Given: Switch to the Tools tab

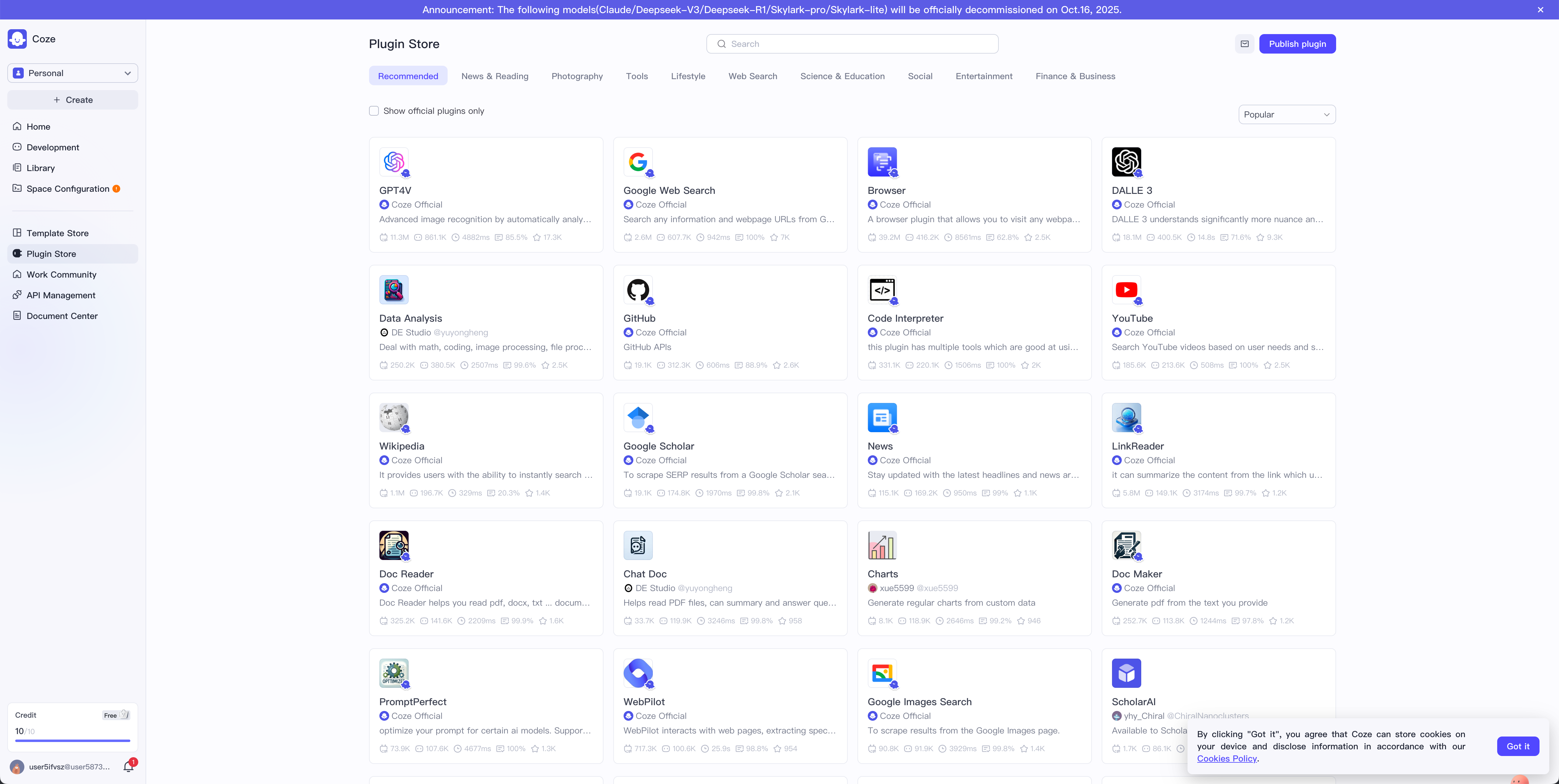Looking at the screenshot, I should [637, 76].
